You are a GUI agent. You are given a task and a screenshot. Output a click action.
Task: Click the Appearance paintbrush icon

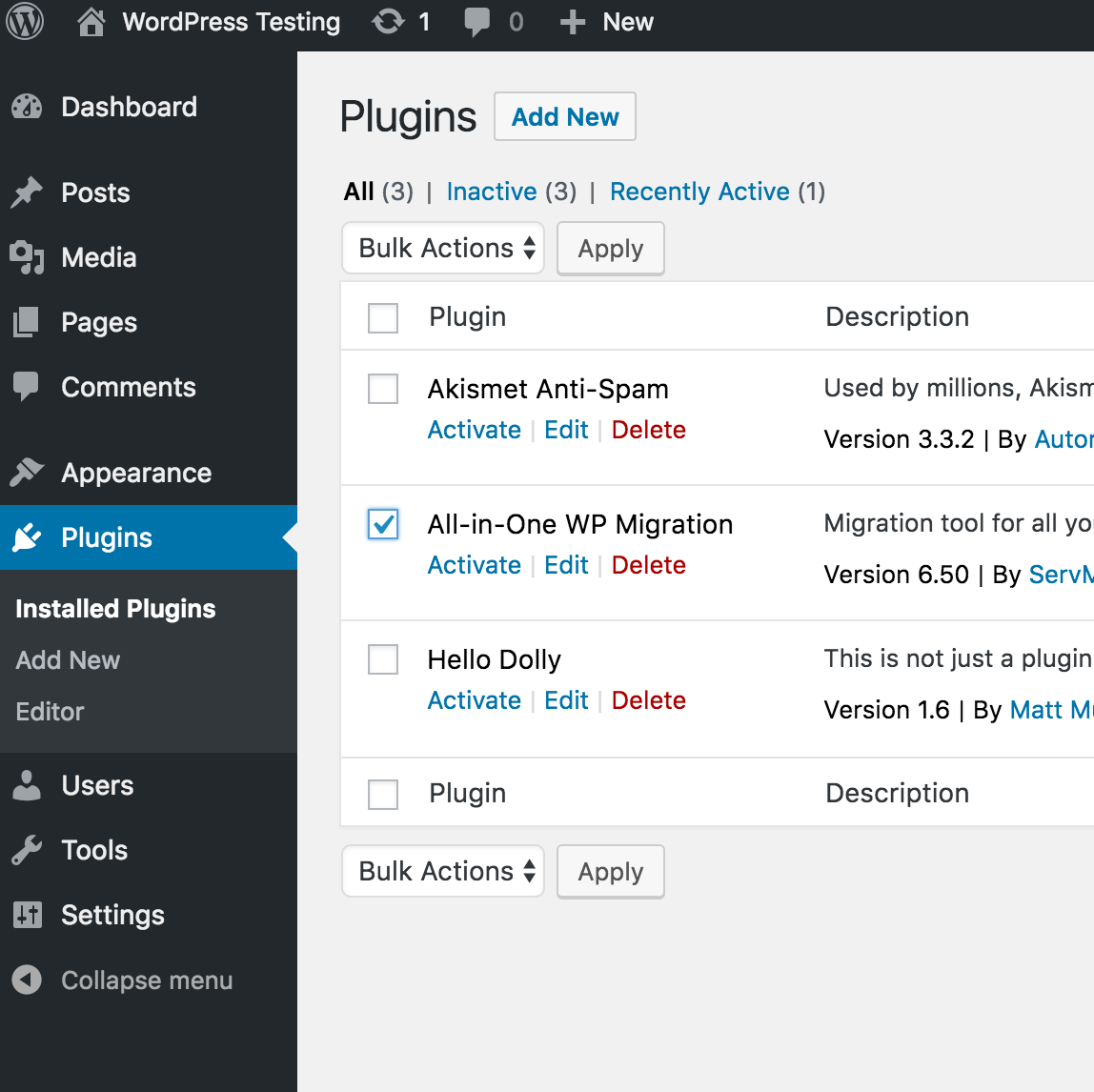(28, 473)
